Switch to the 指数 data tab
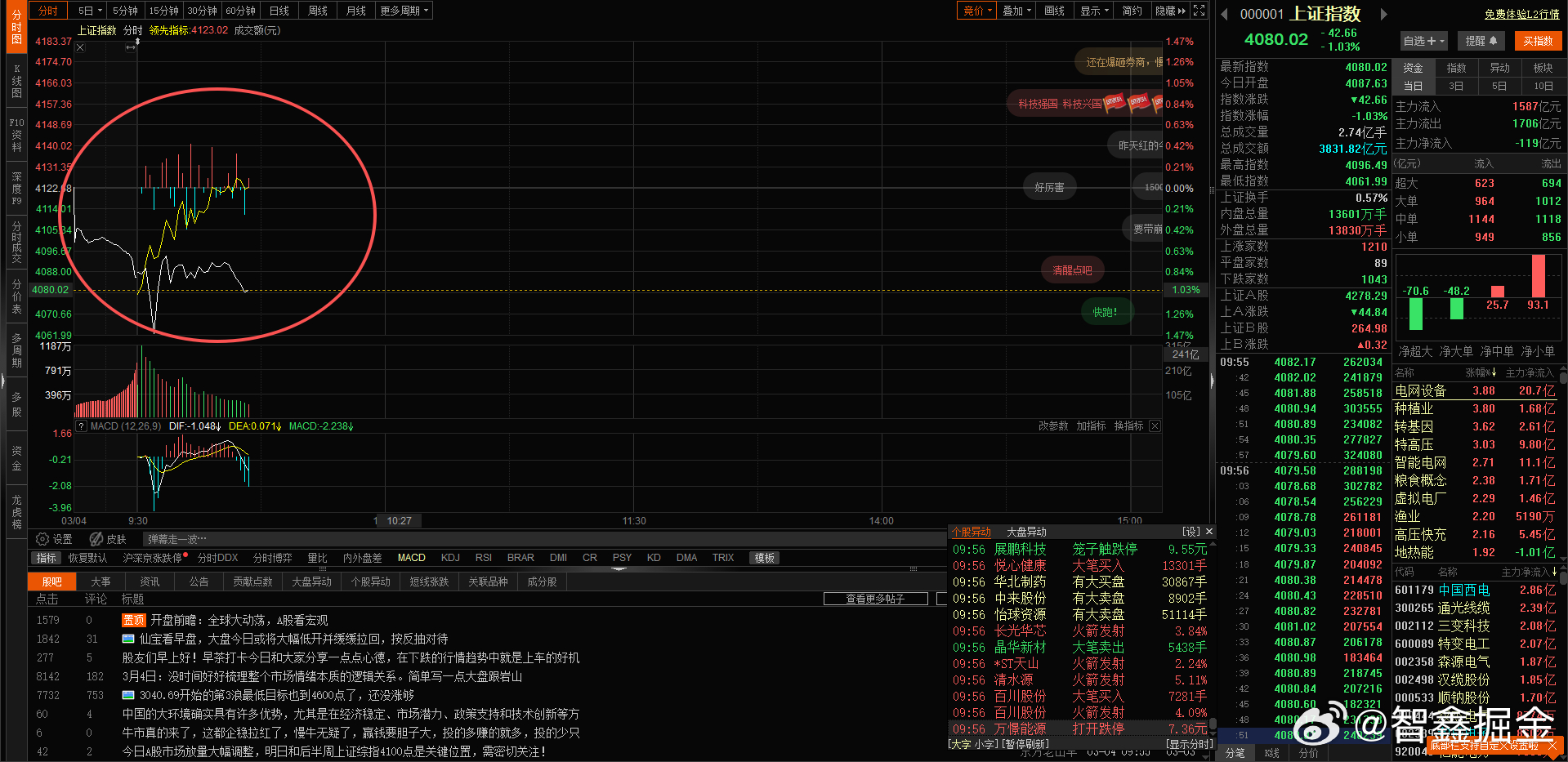This screenshot has height=762, width=1568. 1456,68
